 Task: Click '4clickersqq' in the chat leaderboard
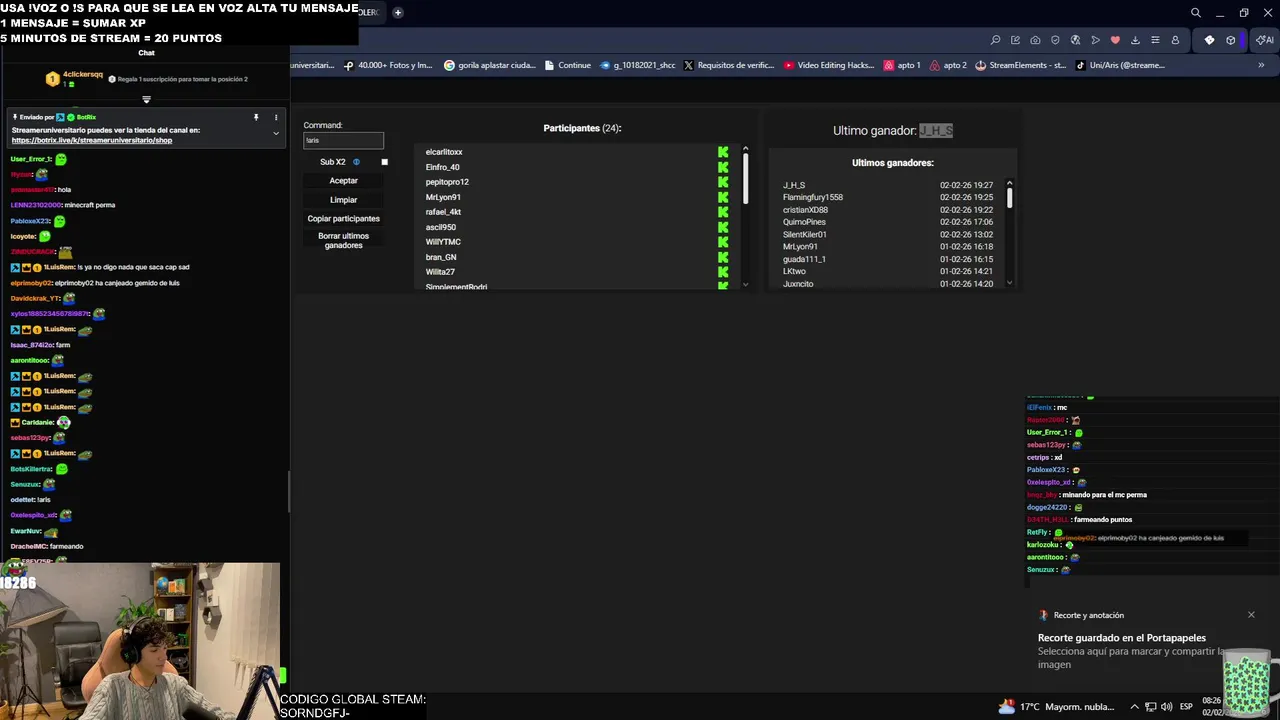(x=83, y=75)
